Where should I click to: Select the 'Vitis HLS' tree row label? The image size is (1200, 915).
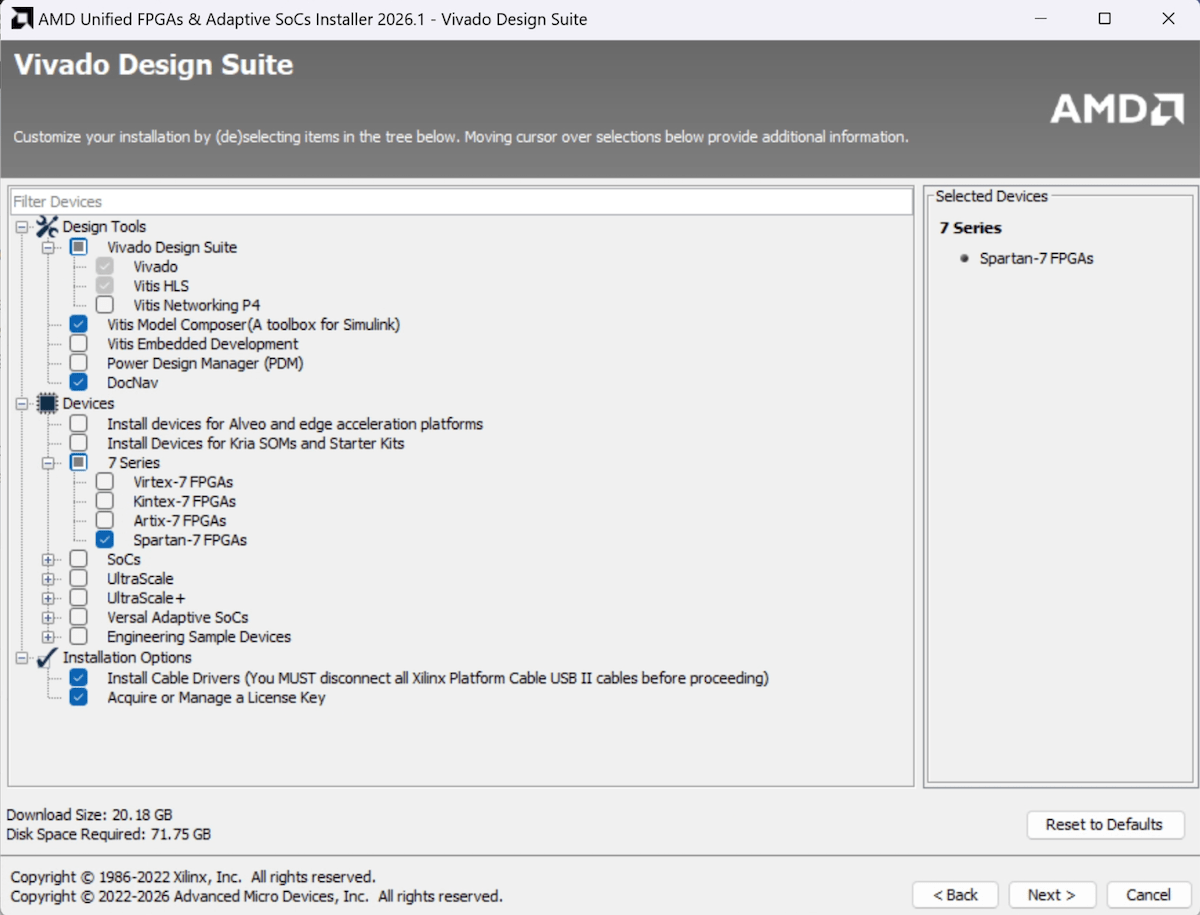pyautogui.click(x=160, y=286)
